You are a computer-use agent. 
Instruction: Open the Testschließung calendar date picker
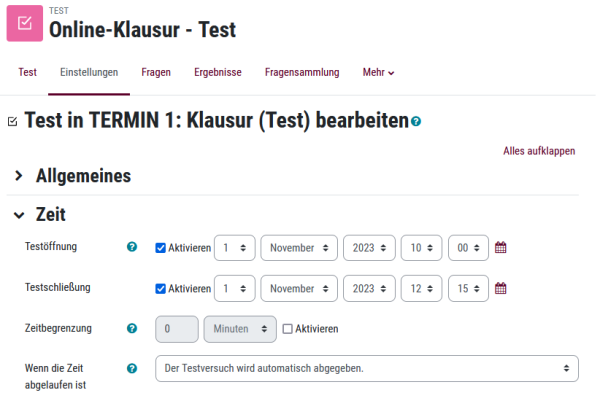click(x=500, y=288)
